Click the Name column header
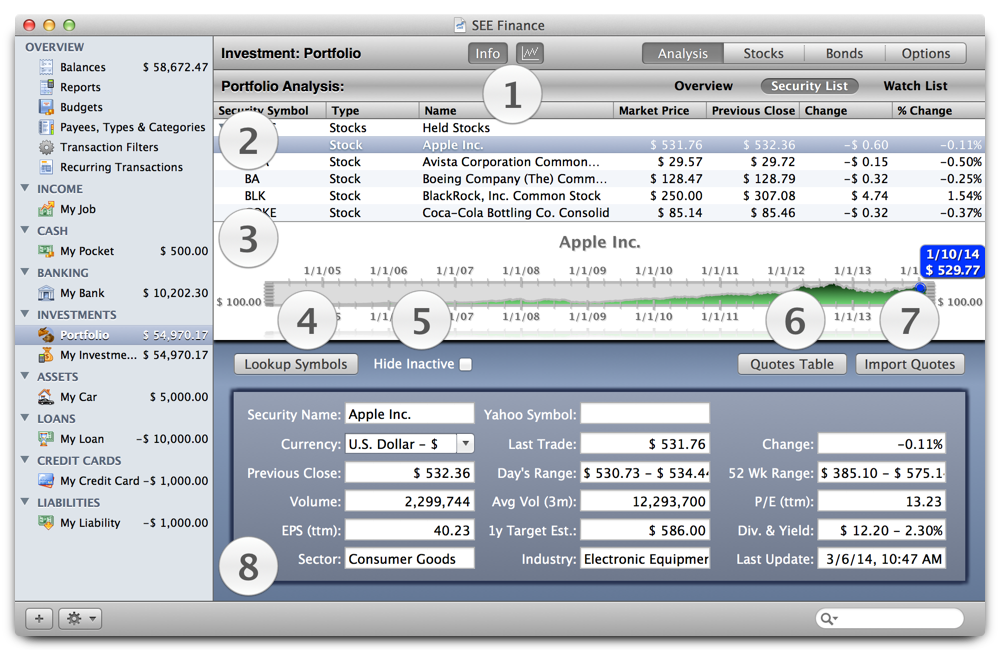Image resolution: width=1000 pixels, height=650 pixels. pos(516,110)
